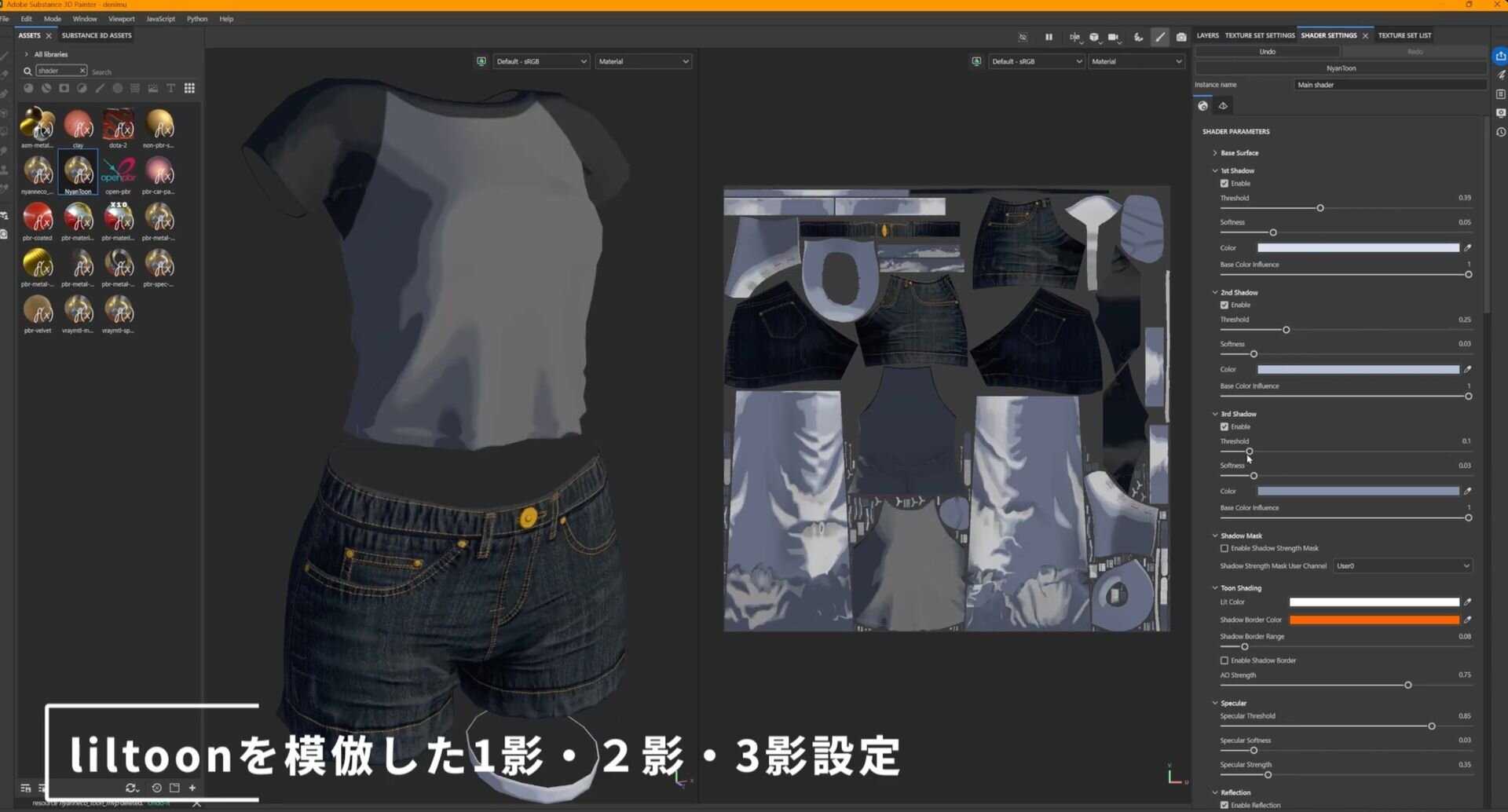Check Enable Shadow Strength Mask

[1224, 549]
